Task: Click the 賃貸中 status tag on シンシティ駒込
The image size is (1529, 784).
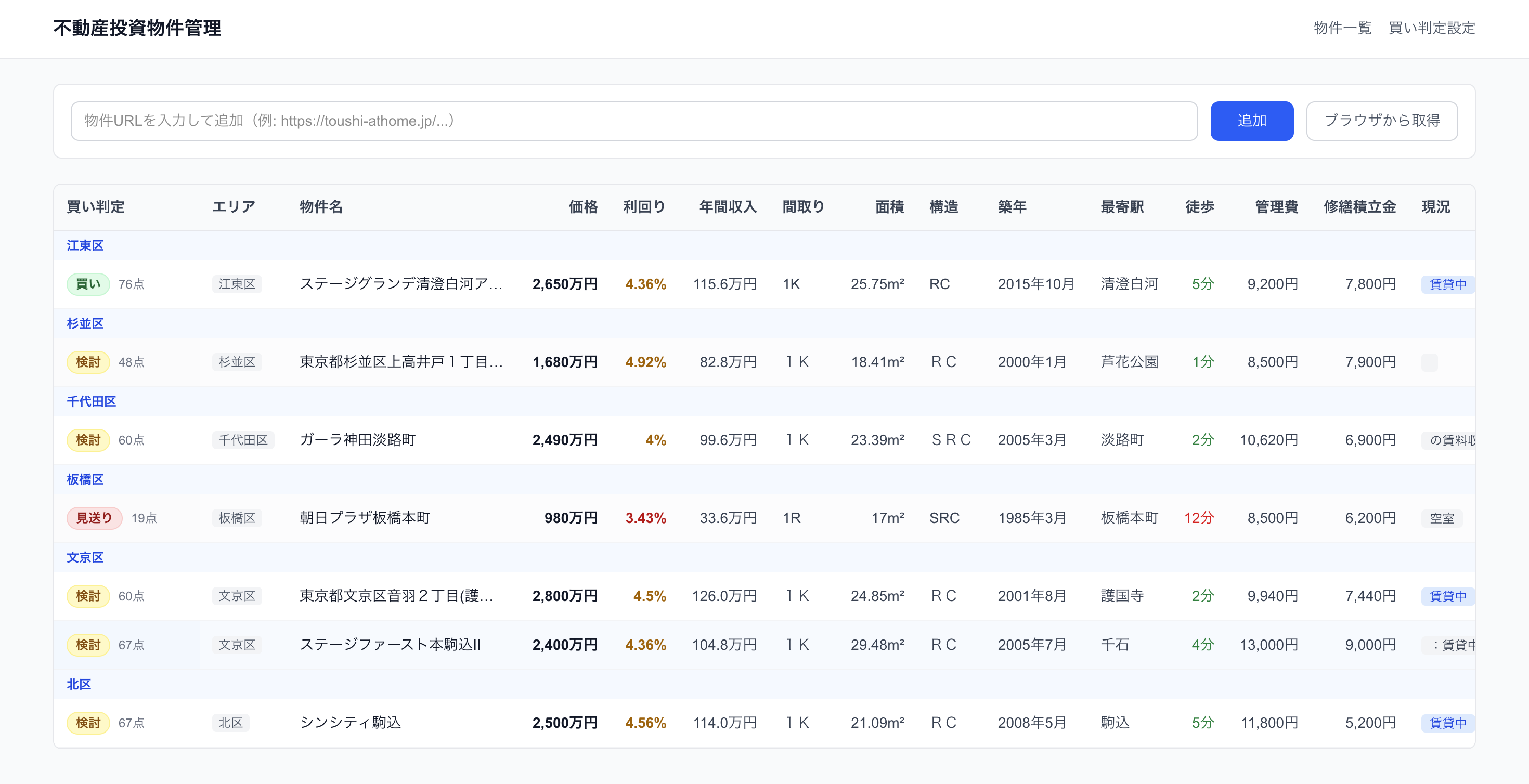Action: [1448, 723]
